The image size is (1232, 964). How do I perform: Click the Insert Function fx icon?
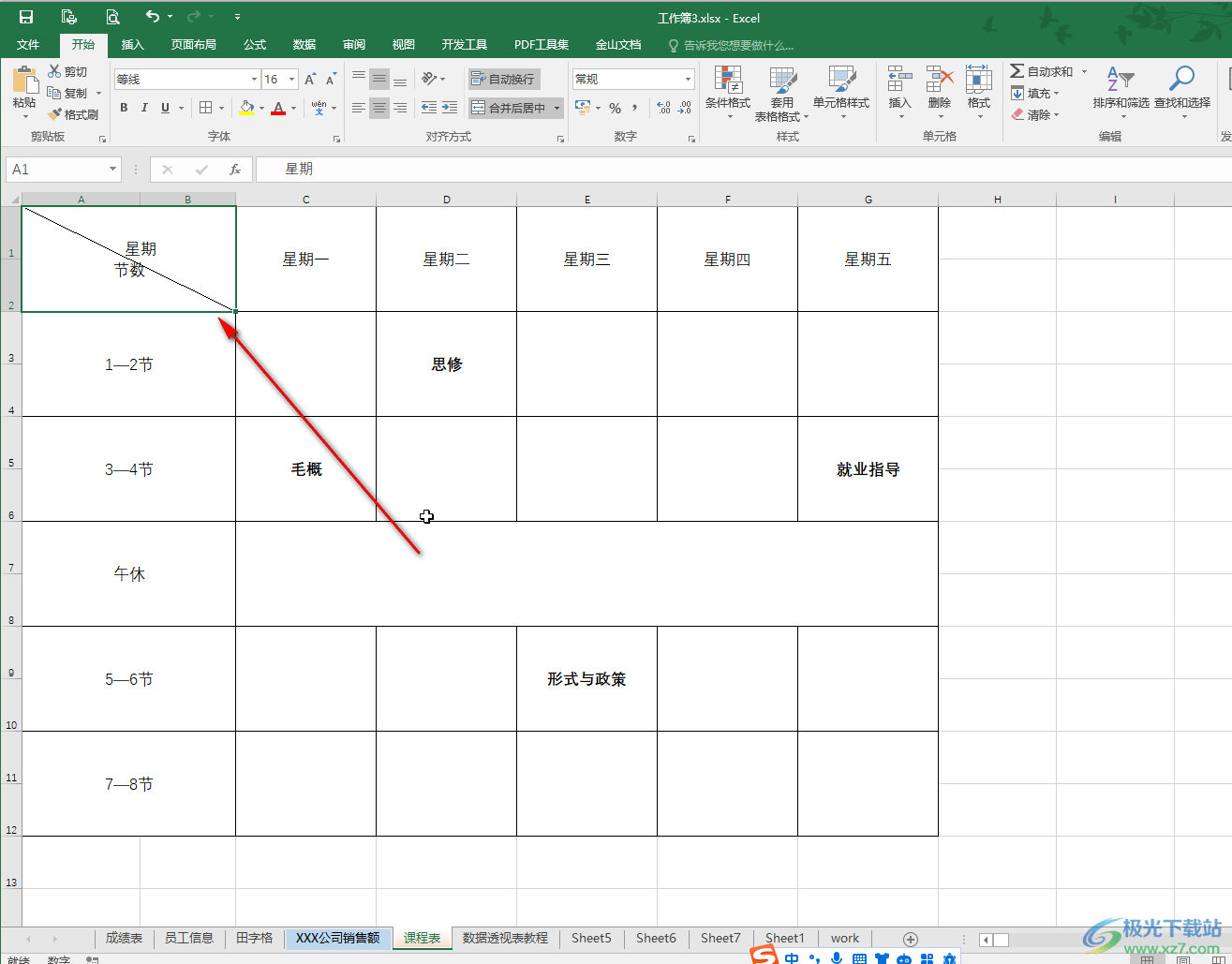235,170
